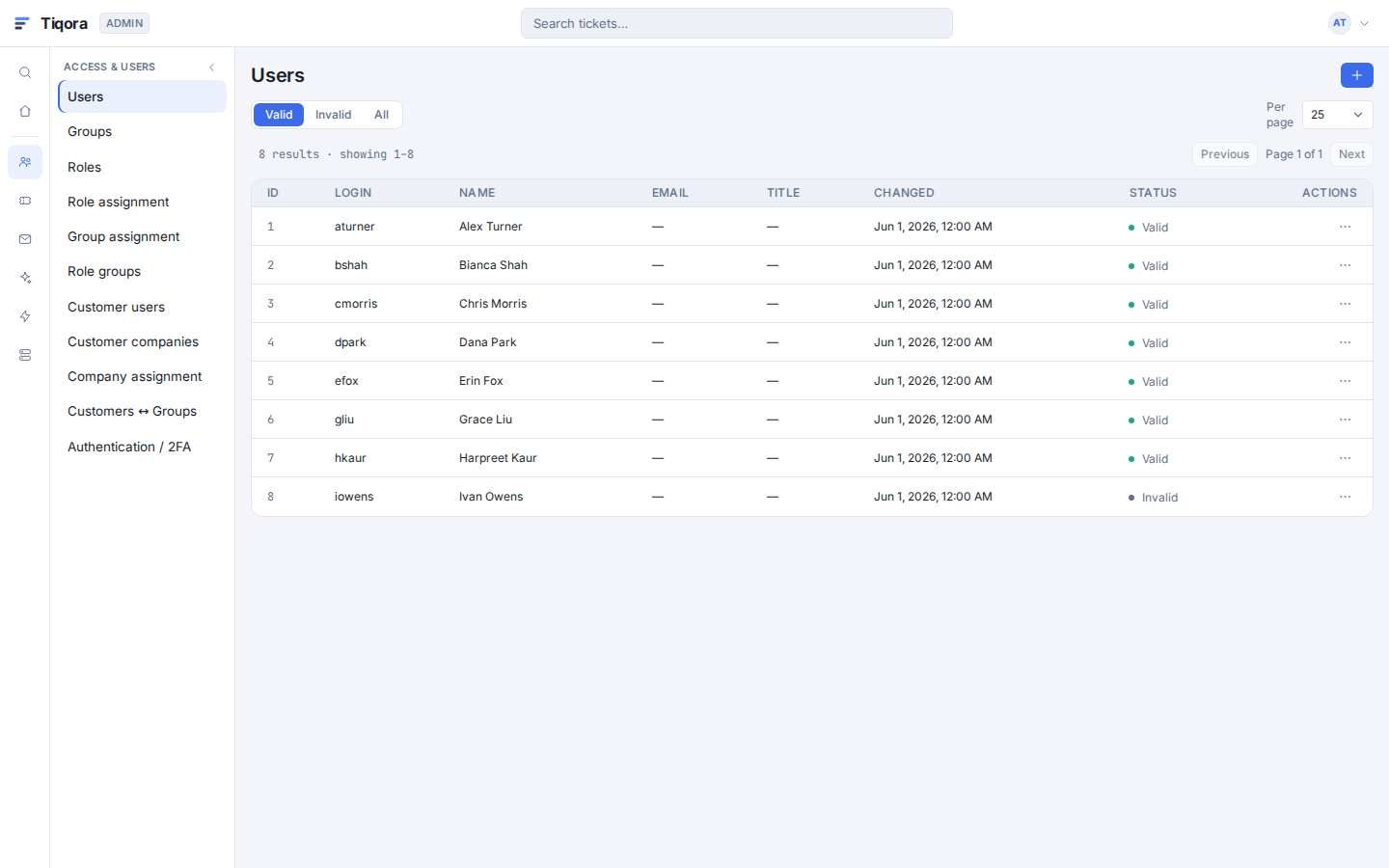Click the name Bianca Shah
1389x868 pixels.
click(x=493, y=265)
